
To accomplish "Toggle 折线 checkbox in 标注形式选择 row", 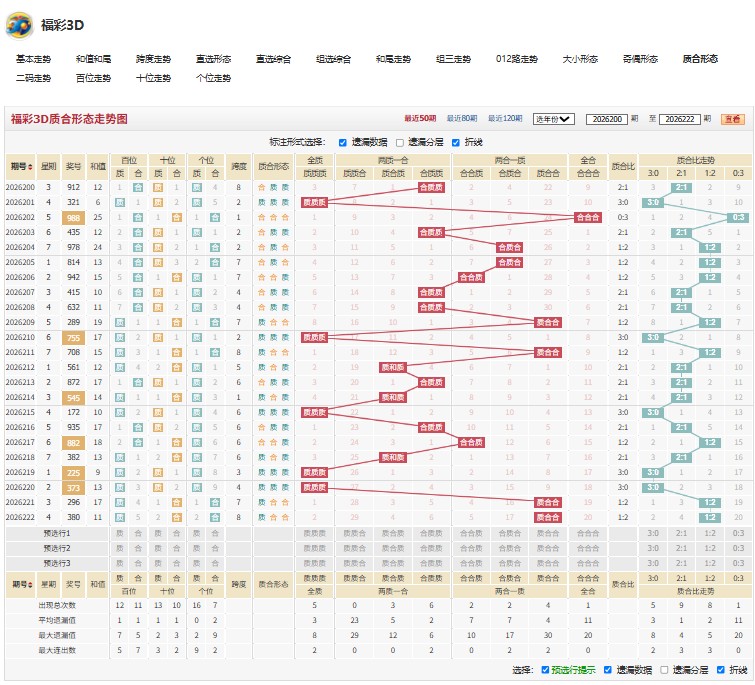I will tap(456, 142).
